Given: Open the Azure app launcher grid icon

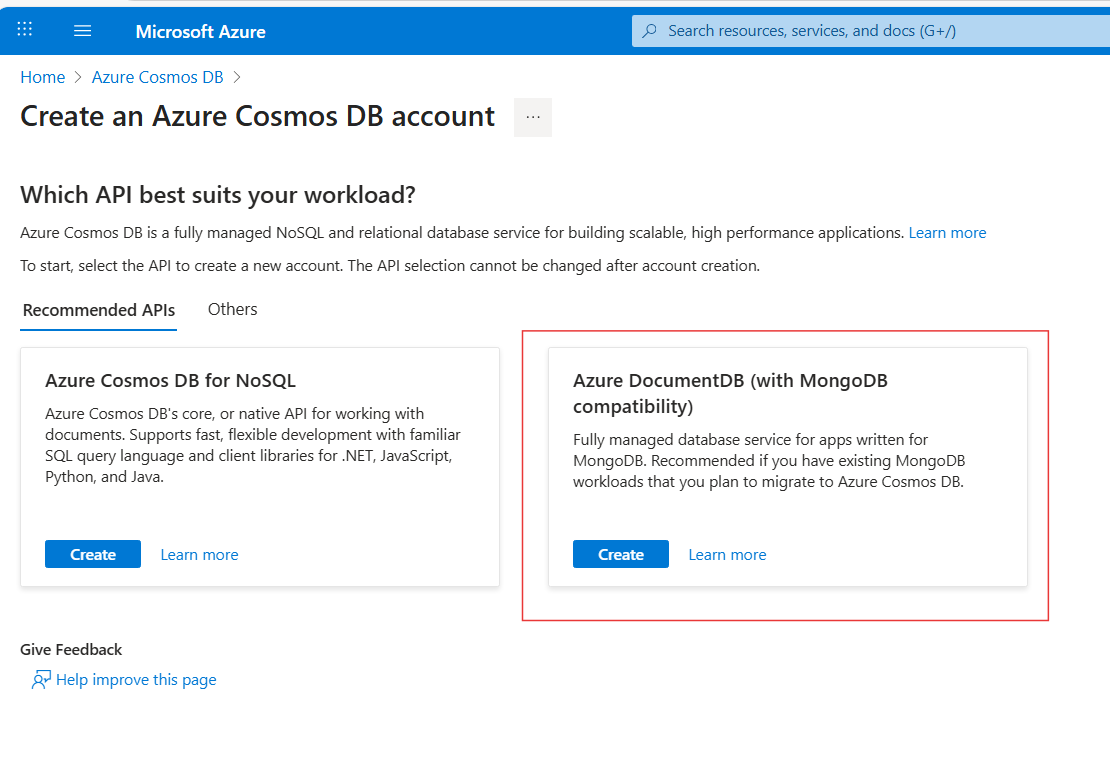Looking at the screenshot, I should tap(25, 30).
